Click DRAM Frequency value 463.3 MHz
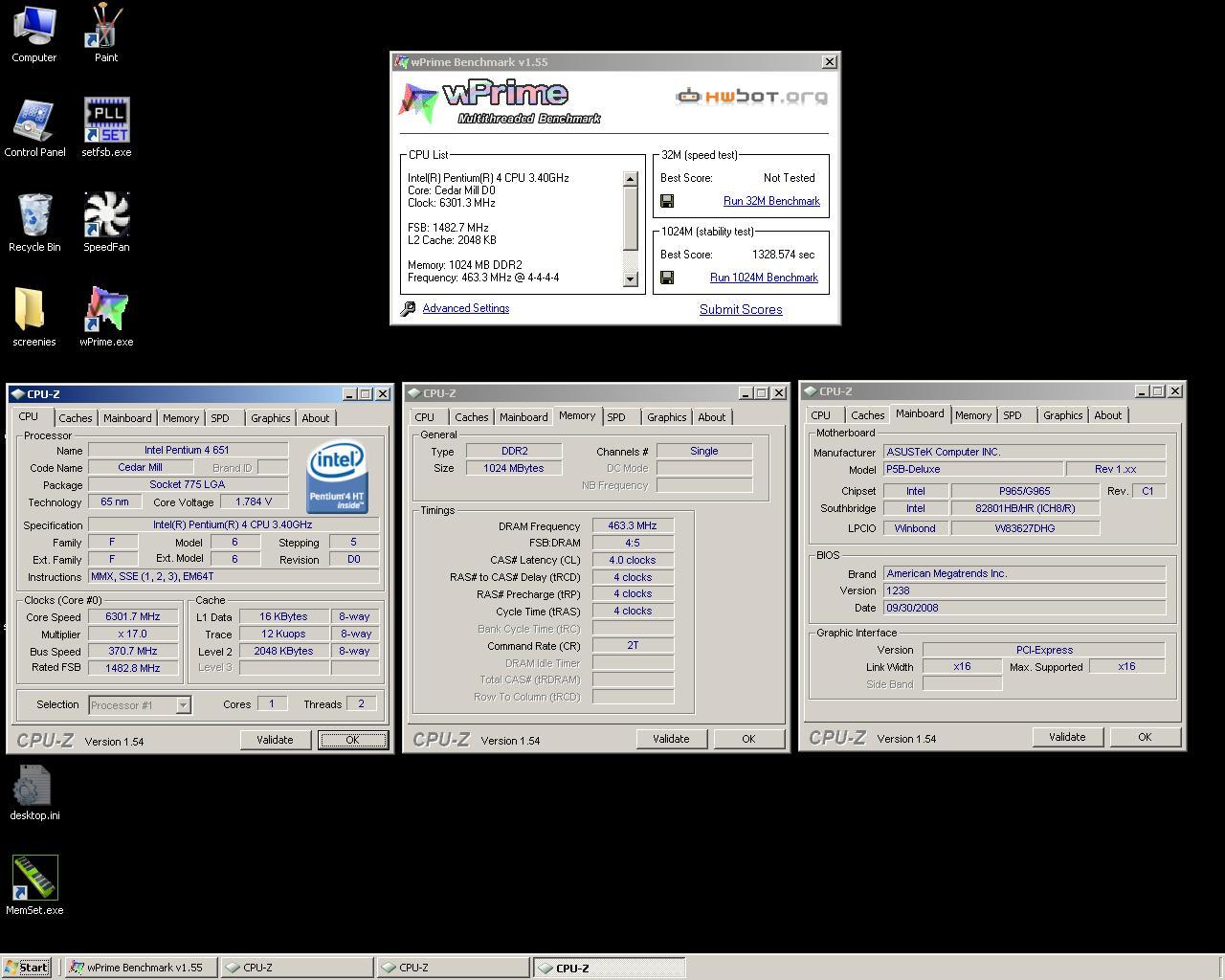Viewport: 1225px width, 980px height. [x=633, y=525]
